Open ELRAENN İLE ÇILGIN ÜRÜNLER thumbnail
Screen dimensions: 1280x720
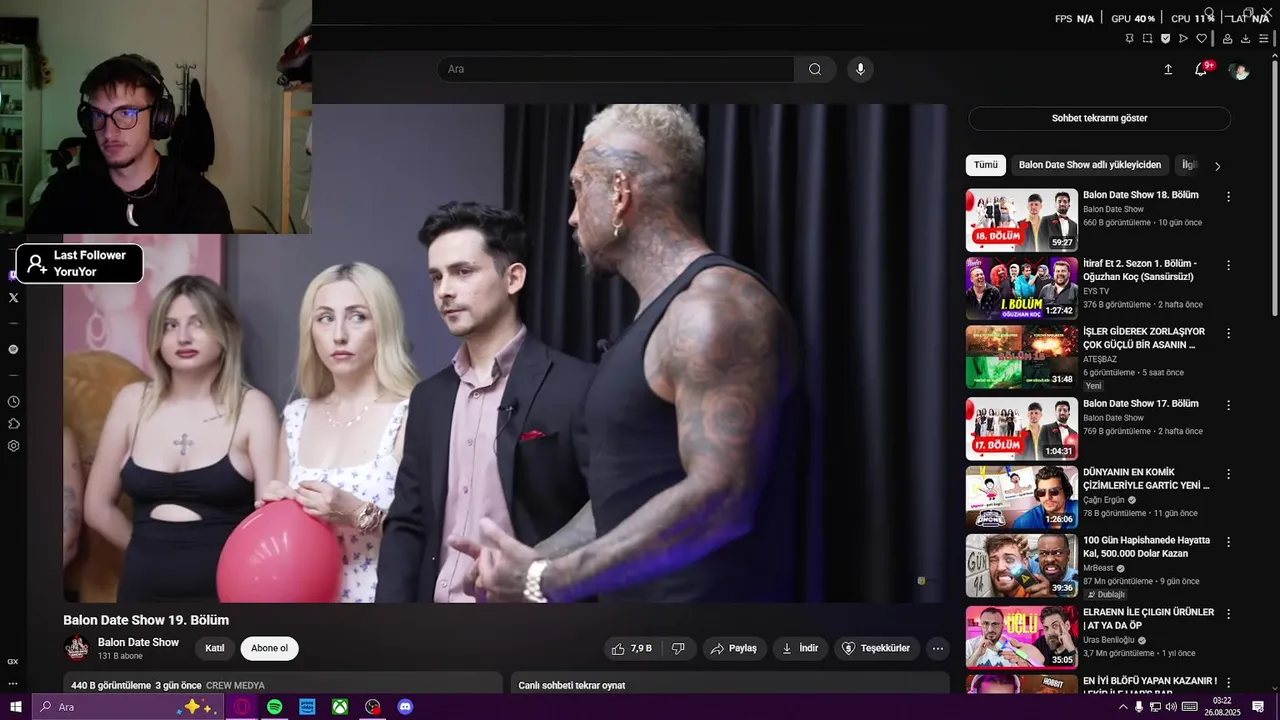[x=1021, y=637]
